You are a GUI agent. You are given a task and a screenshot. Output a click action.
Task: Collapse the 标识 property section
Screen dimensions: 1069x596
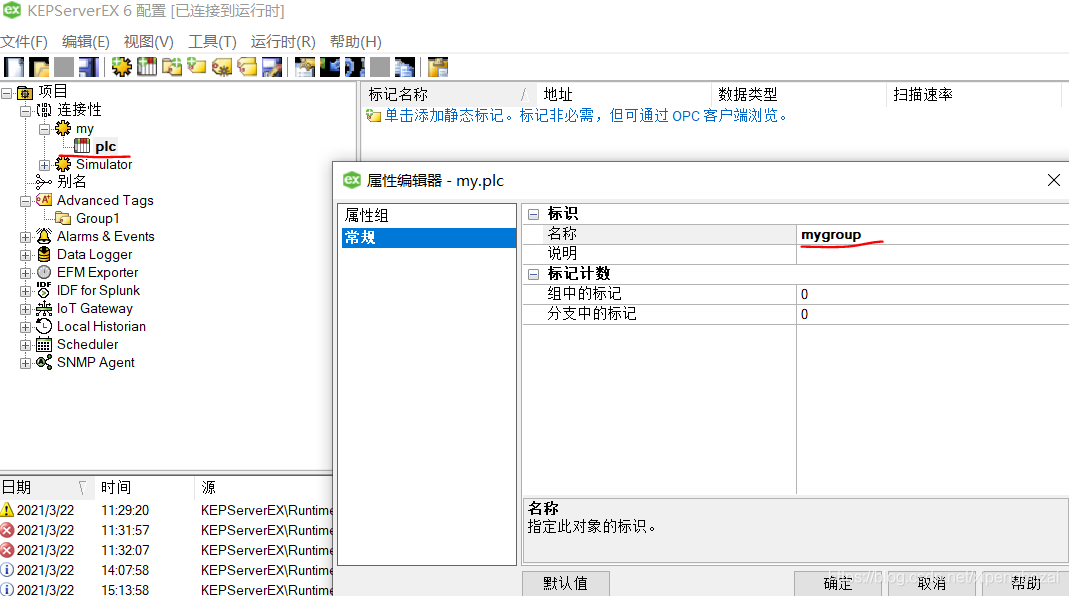click(x=533, y=214)
